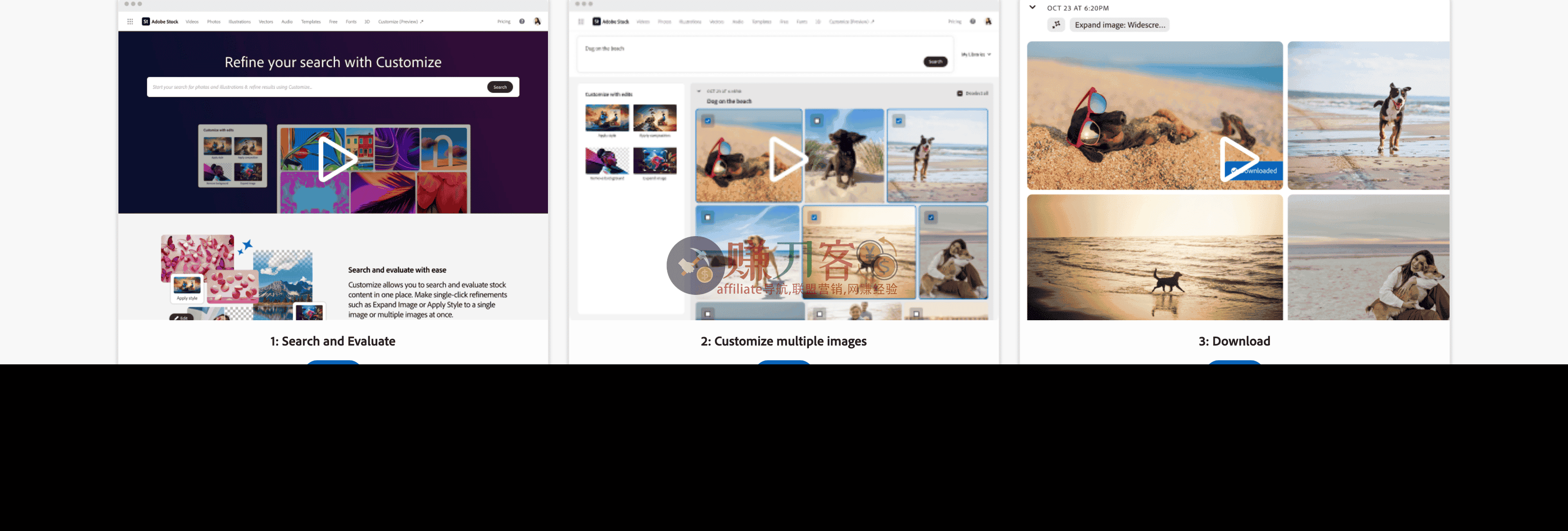Collapse the Dog on the beach results group

[699, 91]
